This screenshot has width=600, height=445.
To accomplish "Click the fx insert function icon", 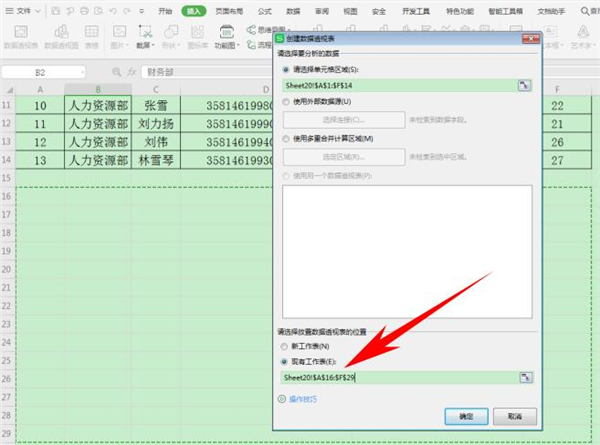I will click(x=133, y=72).
